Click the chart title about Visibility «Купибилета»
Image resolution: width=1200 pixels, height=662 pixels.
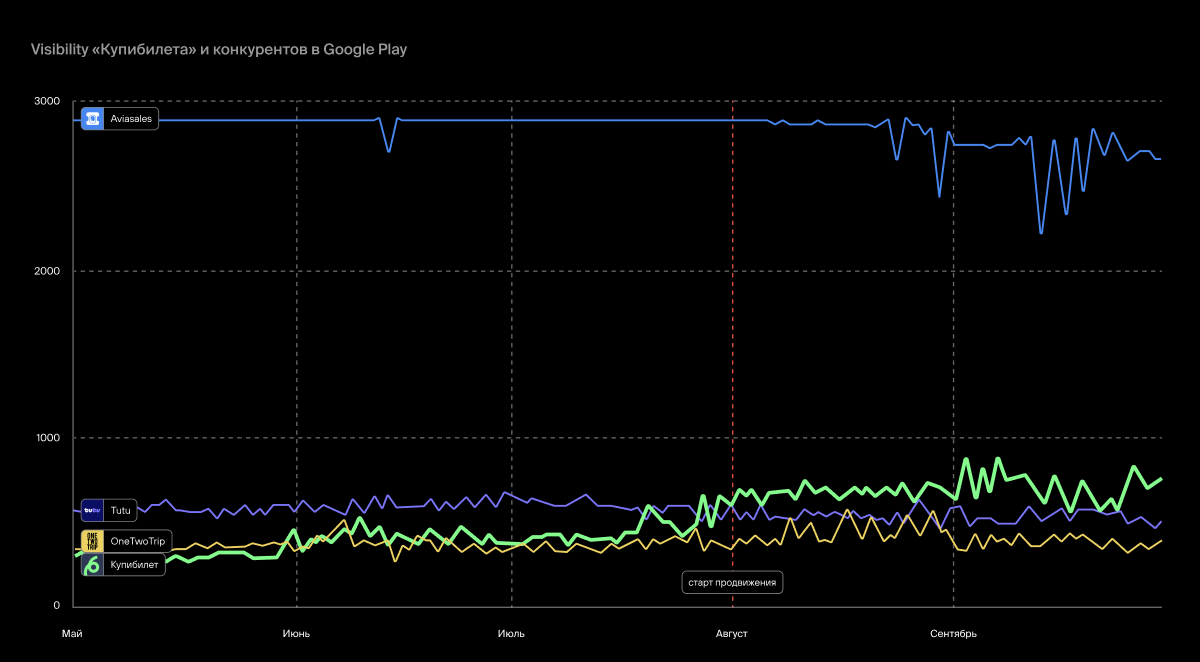pyautogui.click(x=219, y=48)
